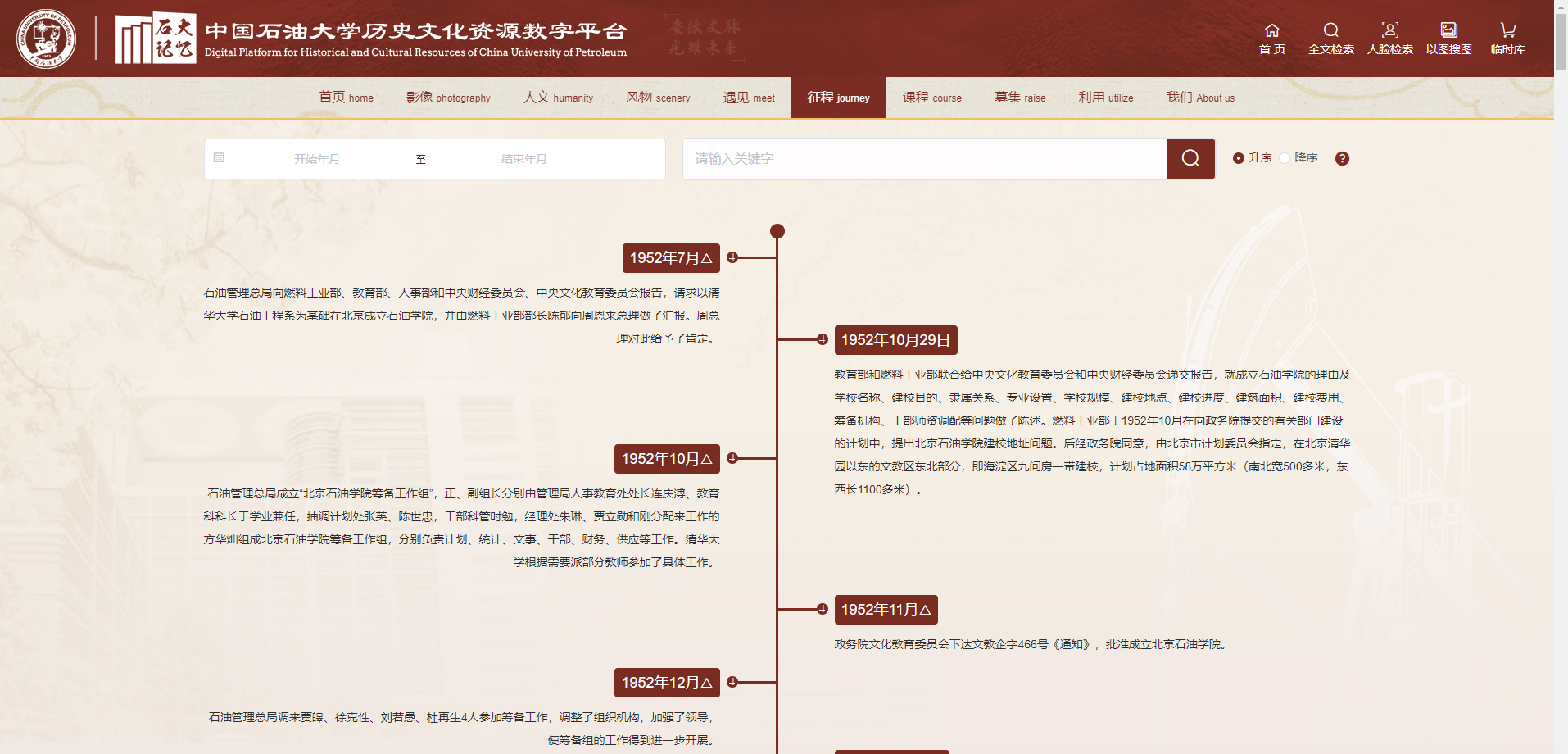Select descending order (降序) radio button
The image size is (1568, 754).
(x=1285, y=158)
